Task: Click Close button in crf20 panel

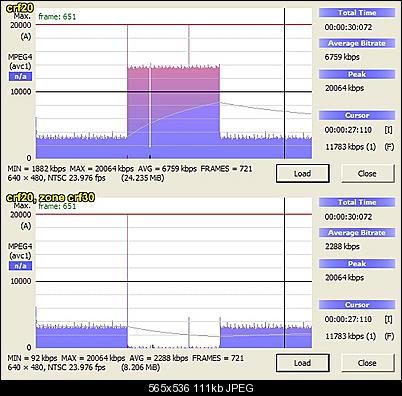Action: (367, 173)
